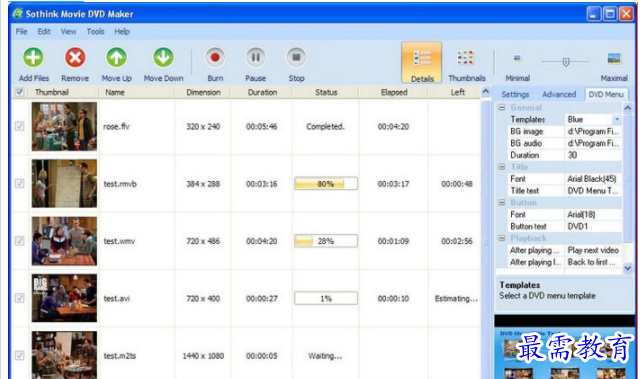The image size is (640, 379).
Task: Click the Move Down arrow icon
Action: pos(163,58)
